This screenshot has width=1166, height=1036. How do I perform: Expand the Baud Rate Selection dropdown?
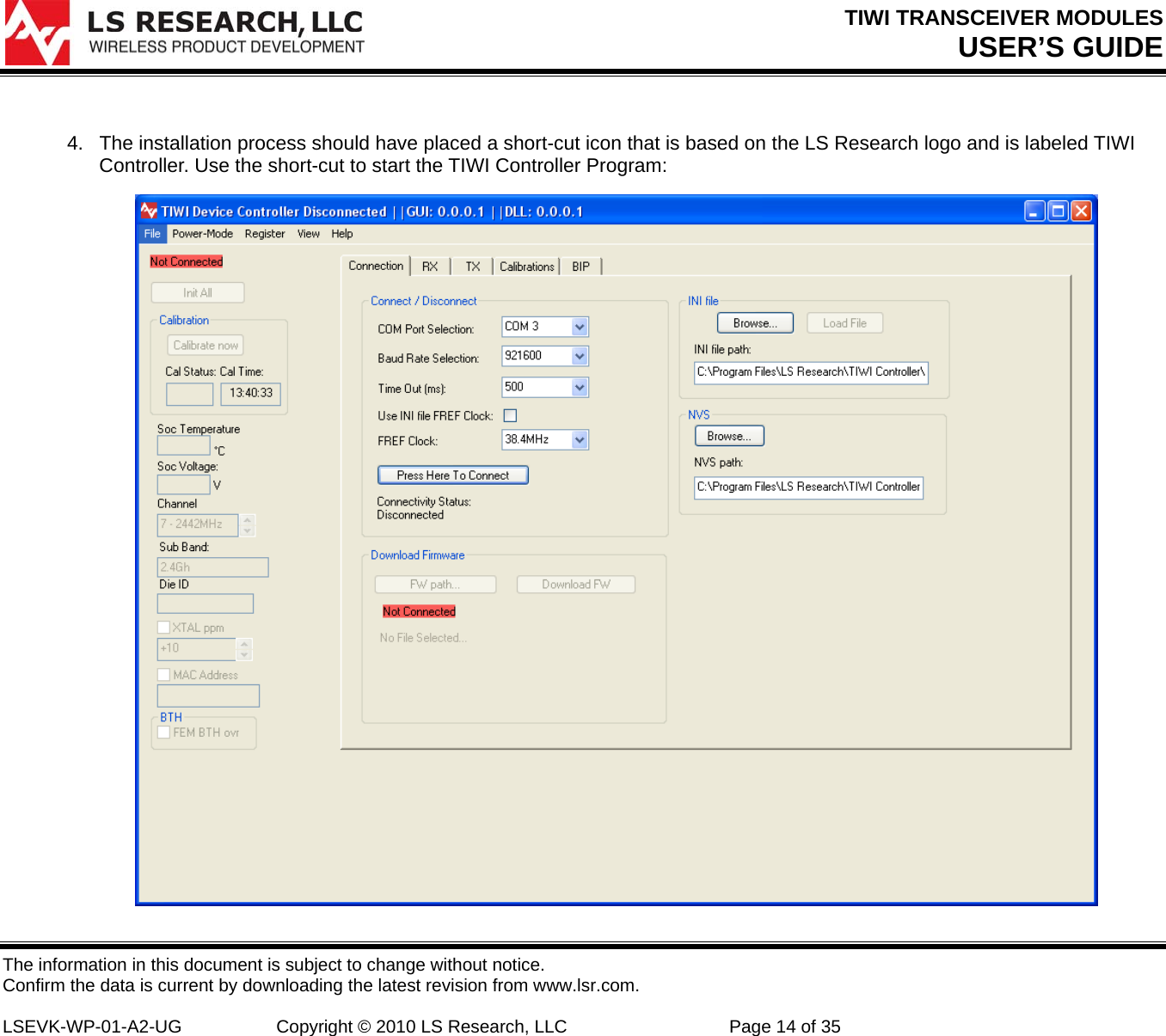coord(580,356)
